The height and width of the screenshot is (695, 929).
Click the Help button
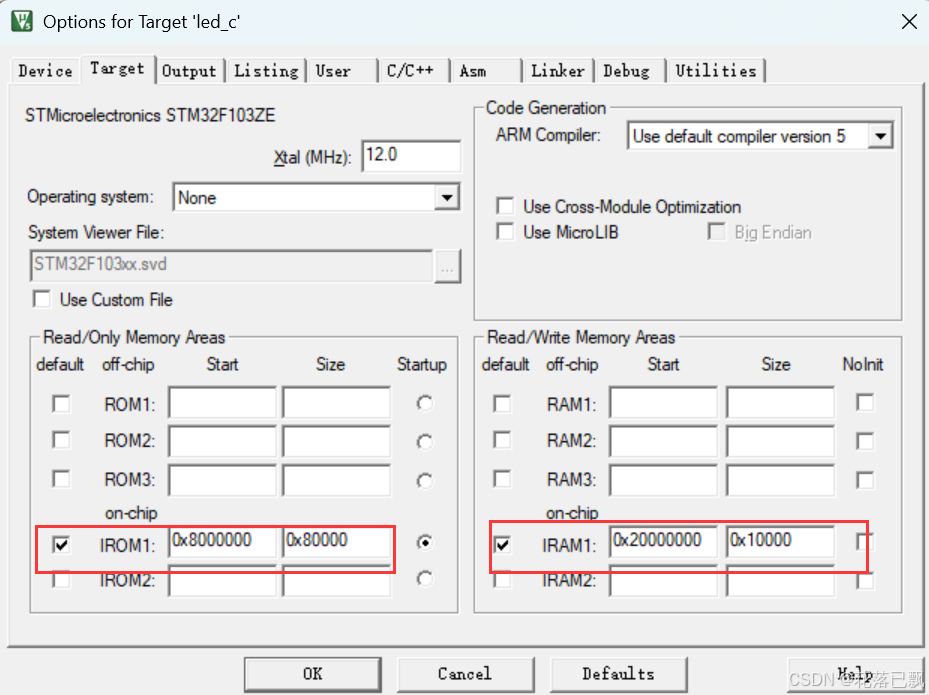click(854, 674)
